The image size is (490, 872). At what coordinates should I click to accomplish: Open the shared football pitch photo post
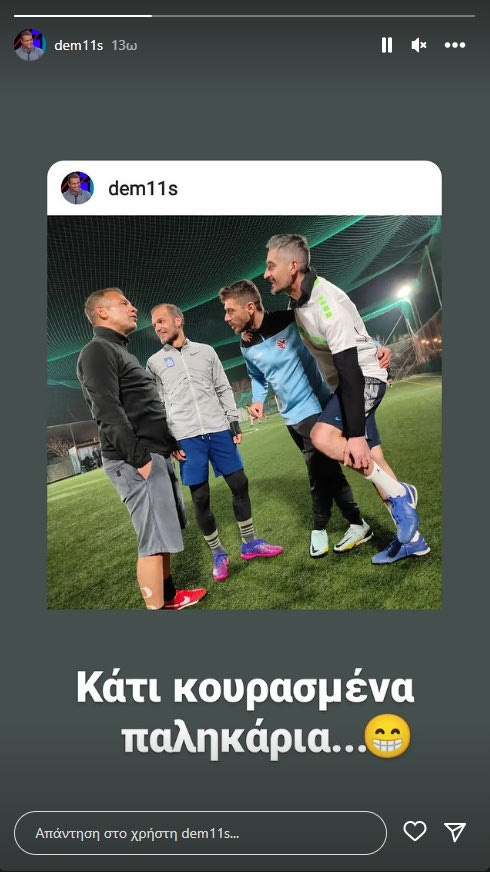[x=244, y=412]
